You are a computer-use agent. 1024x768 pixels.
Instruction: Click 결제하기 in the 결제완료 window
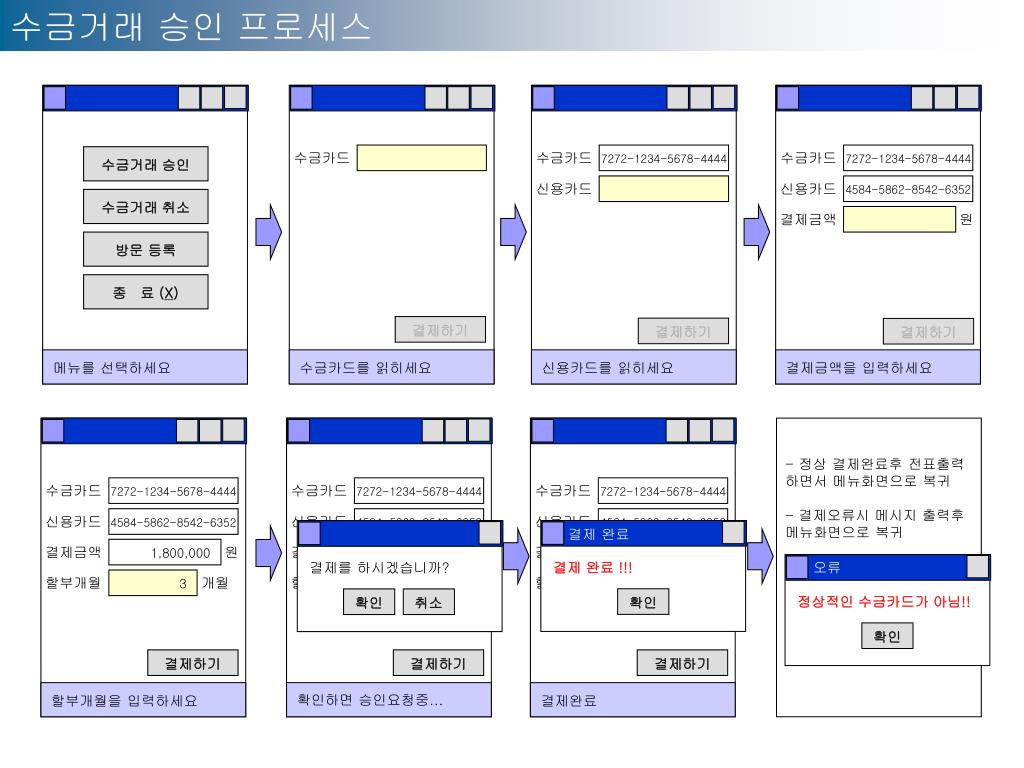[682, 663]
